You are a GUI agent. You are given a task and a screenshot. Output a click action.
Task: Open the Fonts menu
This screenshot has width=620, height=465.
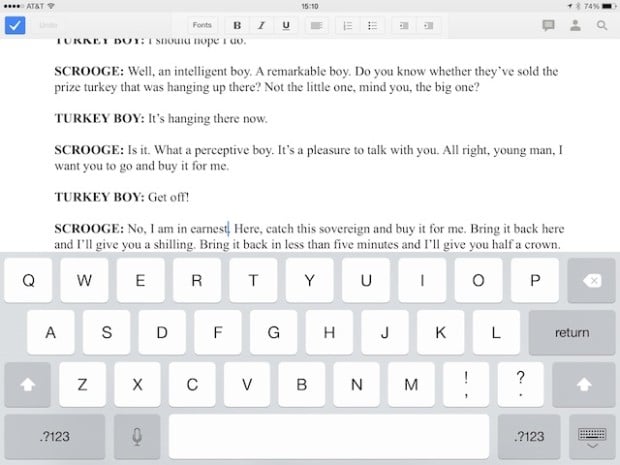point(202,25)
